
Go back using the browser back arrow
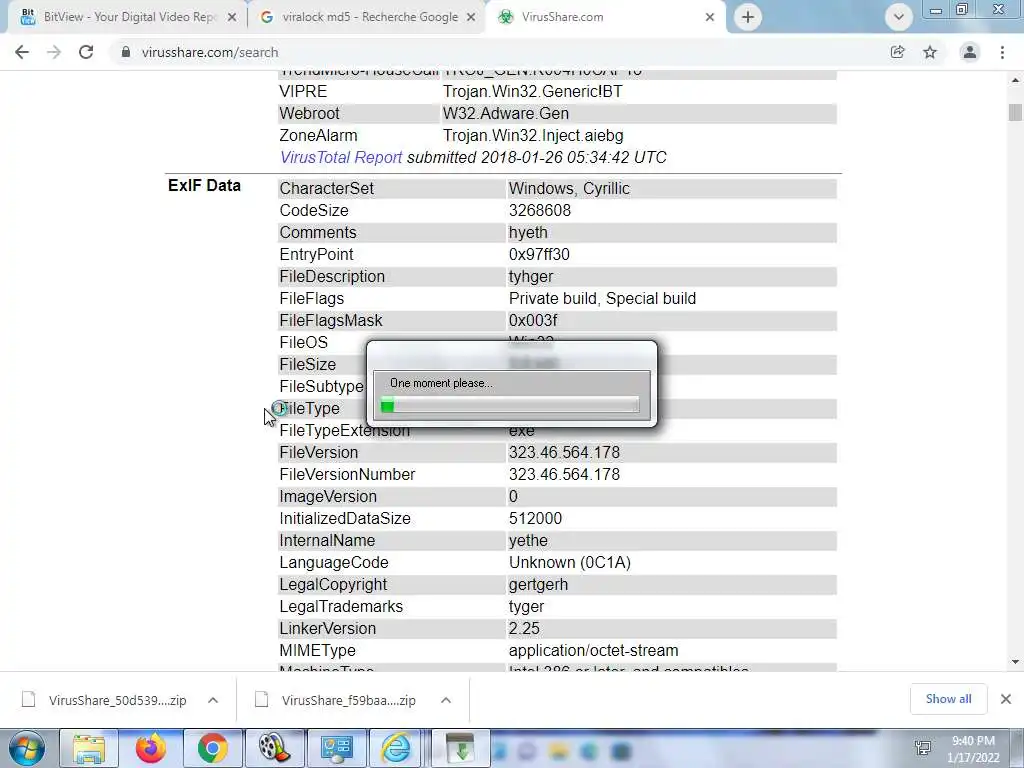[22, 52]
